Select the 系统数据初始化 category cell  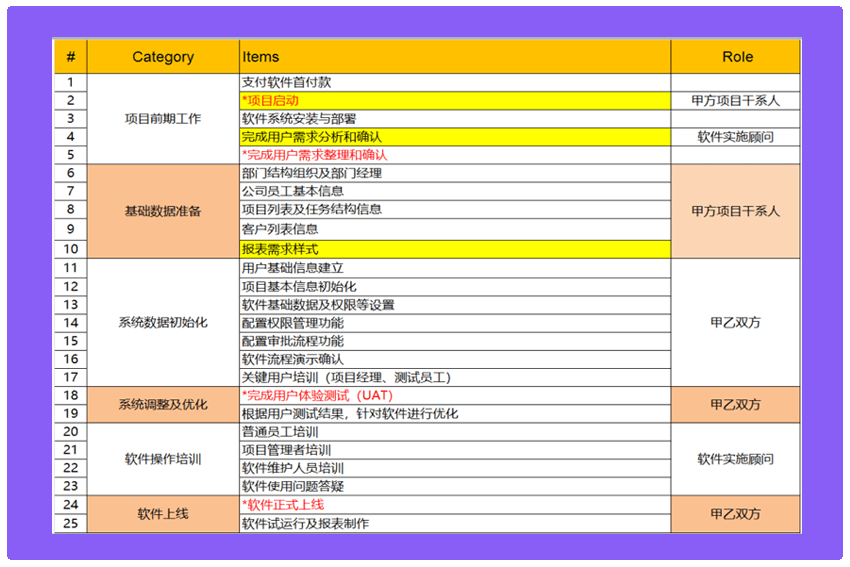click(x=163, y=323)
